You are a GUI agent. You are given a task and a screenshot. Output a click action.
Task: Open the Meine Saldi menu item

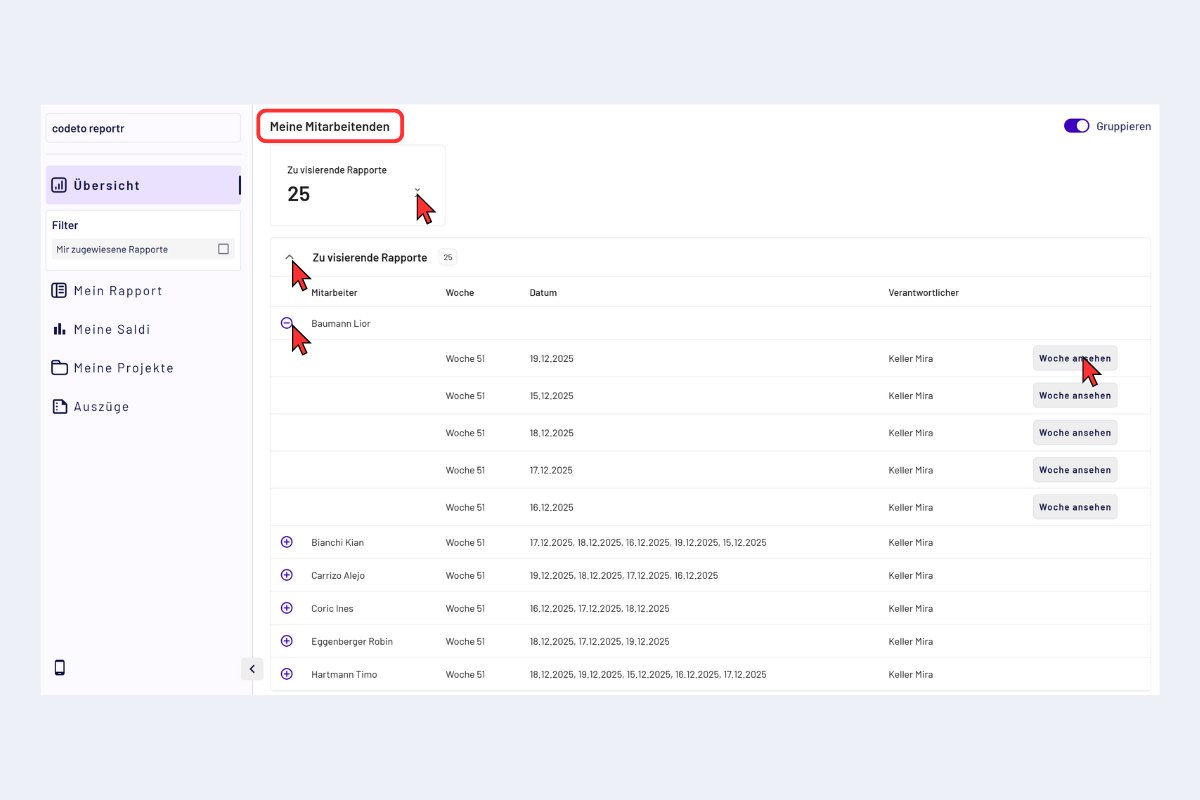[x=111, y=329]
